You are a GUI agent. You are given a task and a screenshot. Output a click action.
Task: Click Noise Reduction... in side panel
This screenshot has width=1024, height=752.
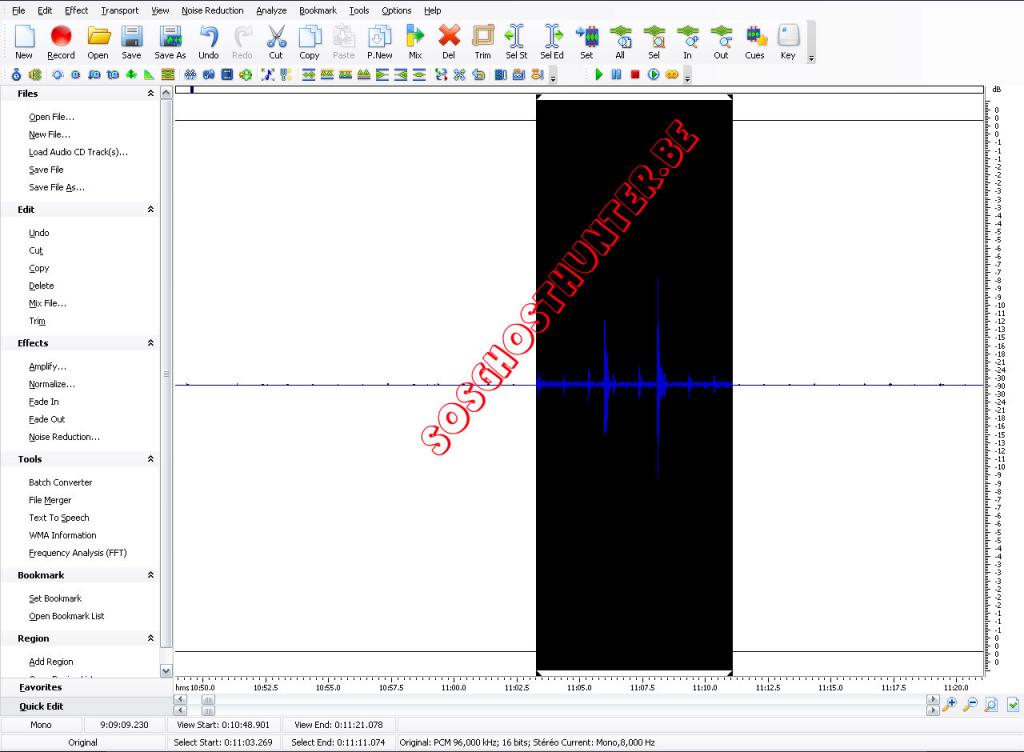tap(64, 437)
